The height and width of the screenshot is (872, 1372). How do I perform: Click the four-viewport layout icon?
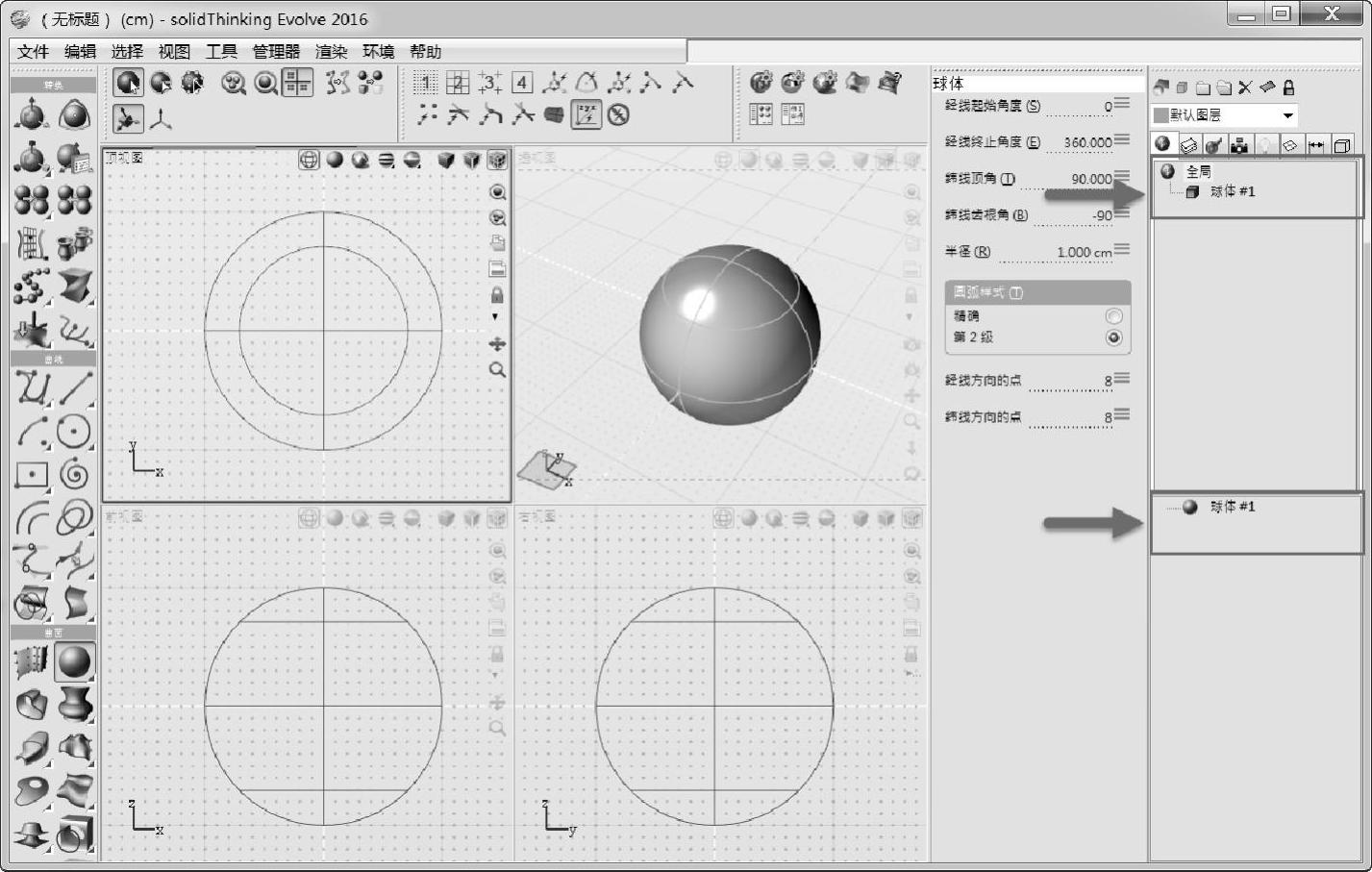[x=298, y=83]
